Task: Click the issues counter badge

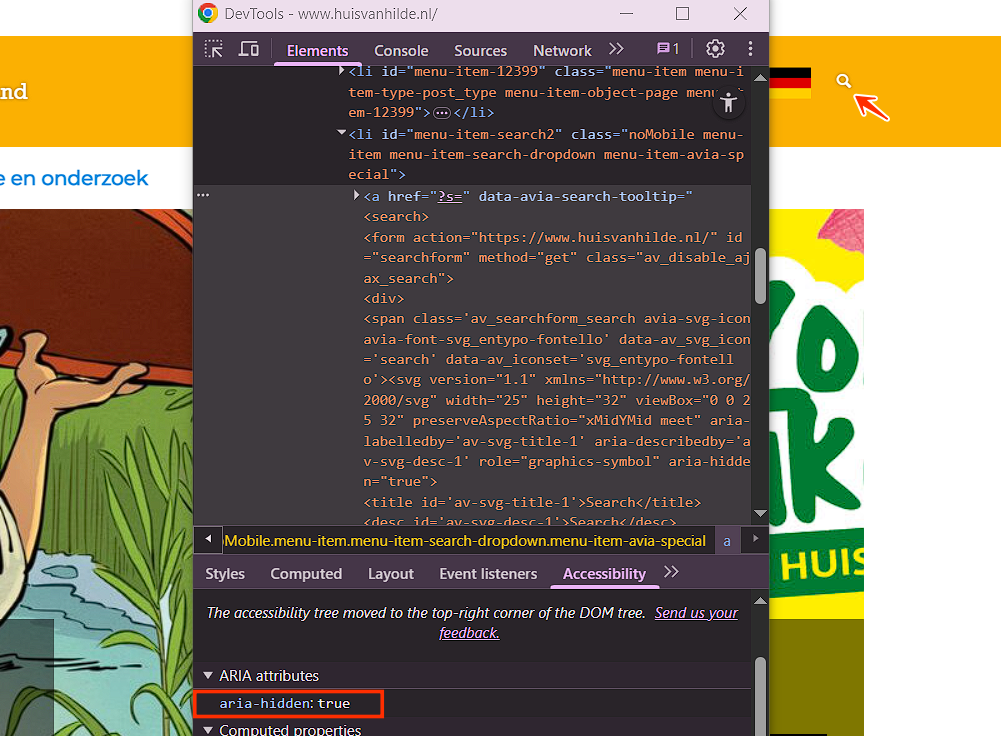Action: (x=667, y=49)
